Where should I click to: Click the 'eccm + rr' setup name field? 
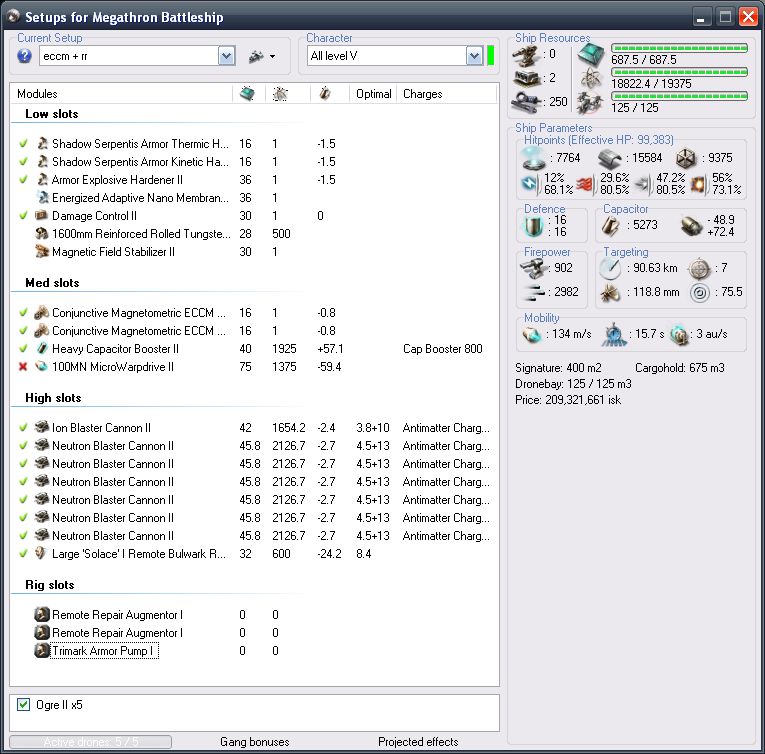[129, 56]
